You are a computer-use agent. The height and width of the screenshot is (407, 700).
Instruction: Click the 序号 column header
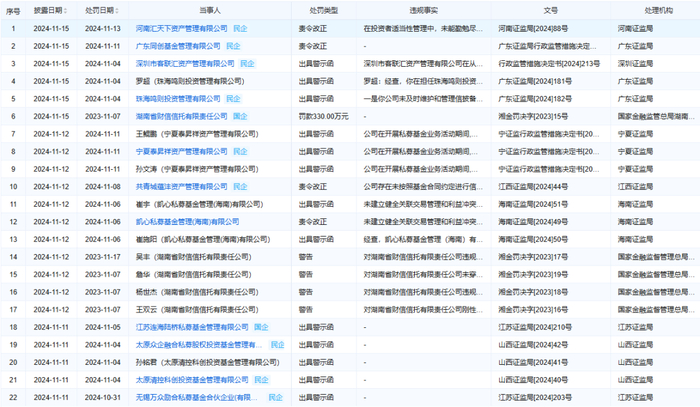[x=13, y=11]
